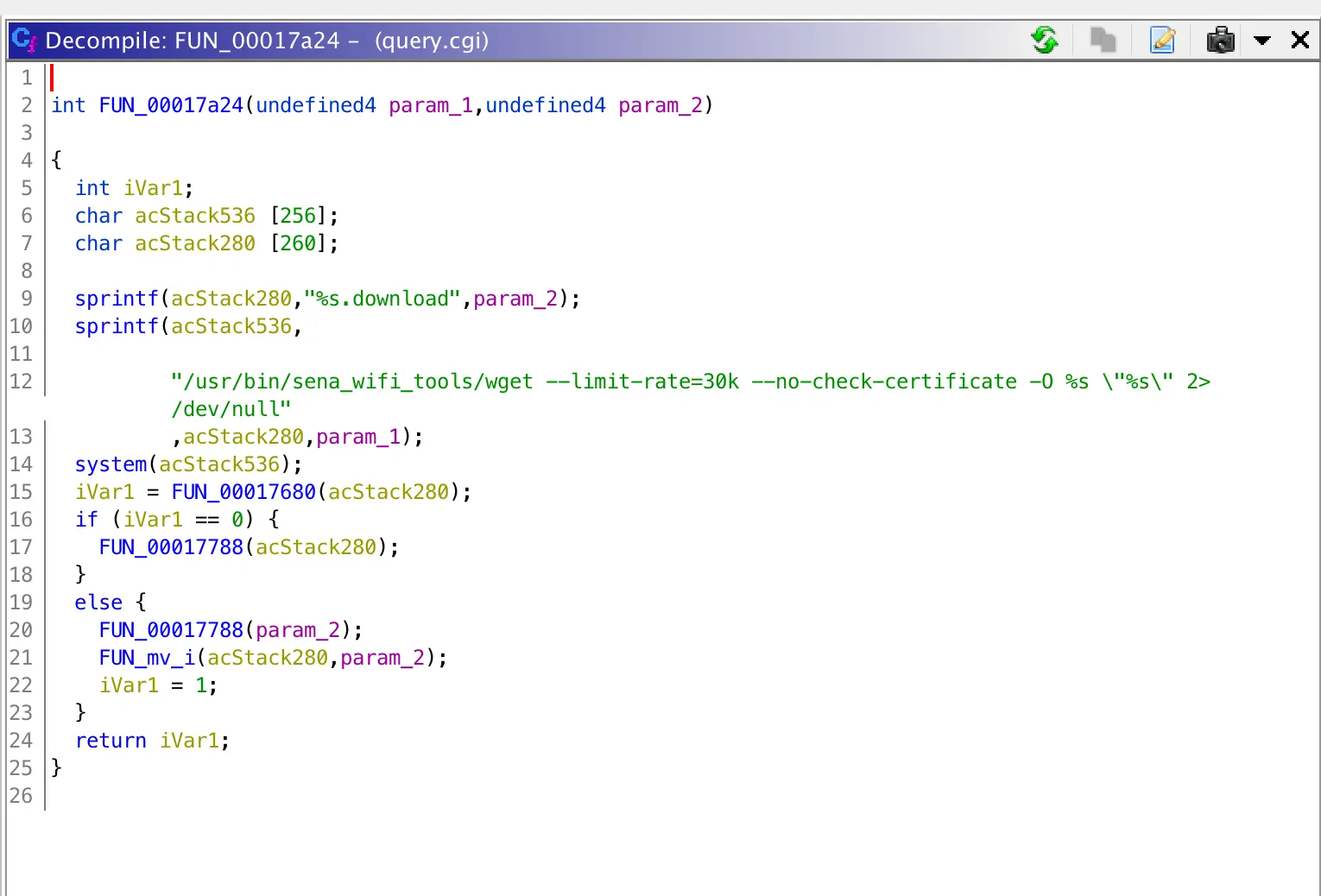Click the int return type on line 2
This screenshot has height=896, width=1321.
68,105
